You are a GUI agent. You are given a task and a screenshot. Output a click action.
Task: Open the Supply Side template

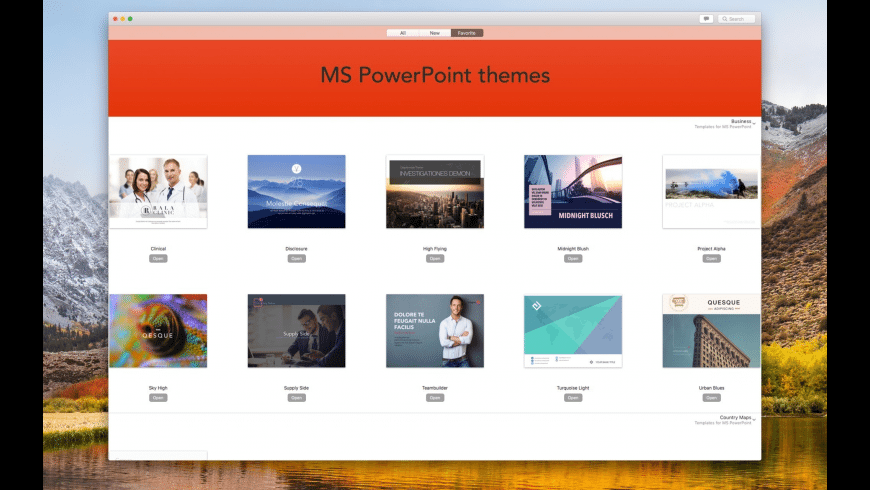point(296,398)
